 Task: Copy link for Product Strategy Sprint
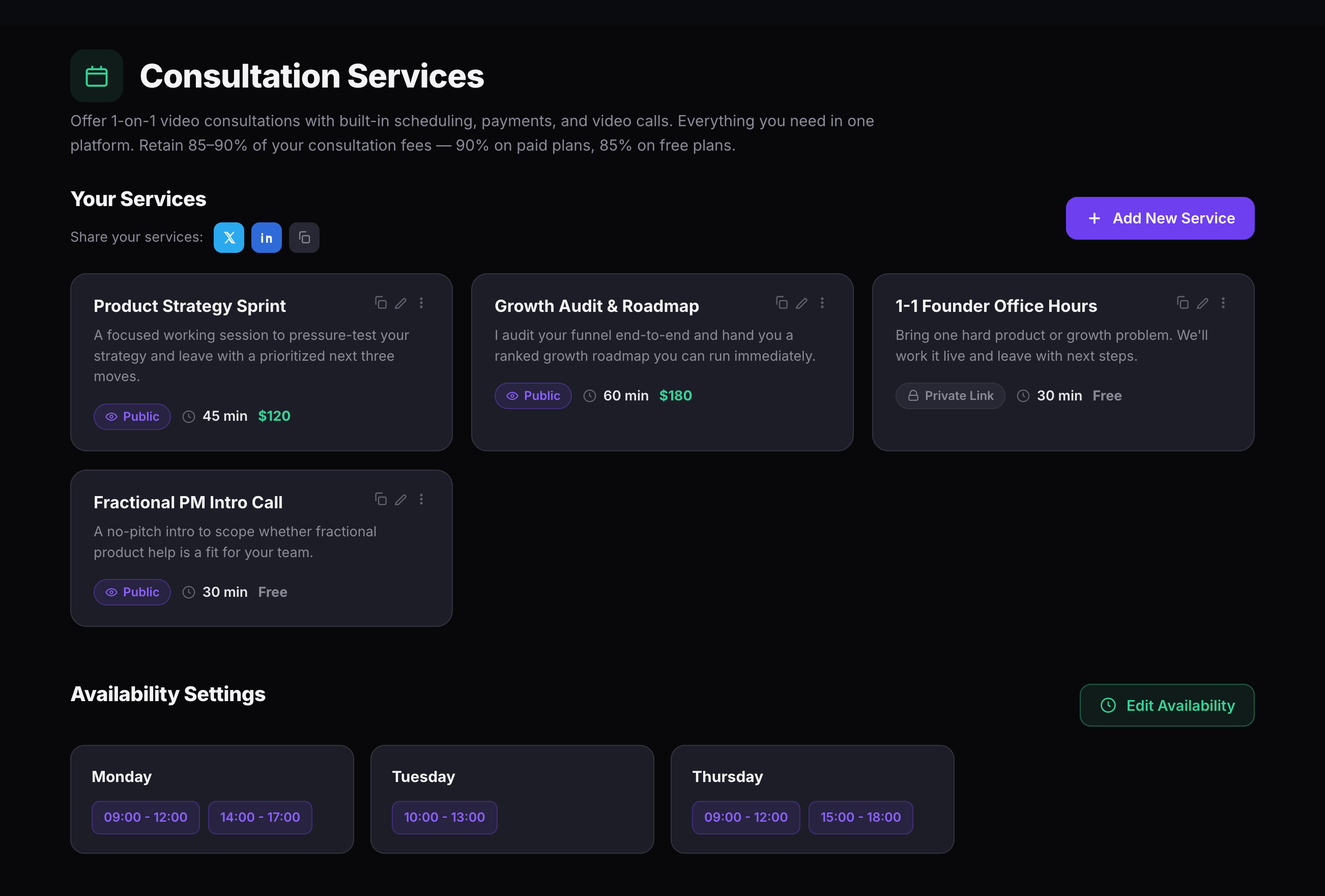tap(380, 303)
